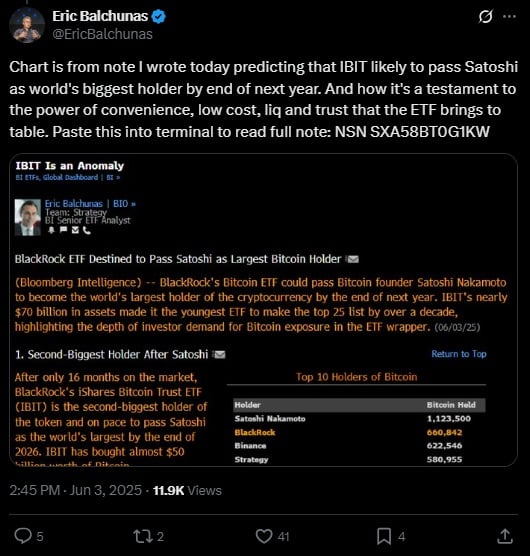Open the 2:45 PM Jun 3, 2025 timestamp
This screenshot has width=530, height=556.
(x=76, y=490)
